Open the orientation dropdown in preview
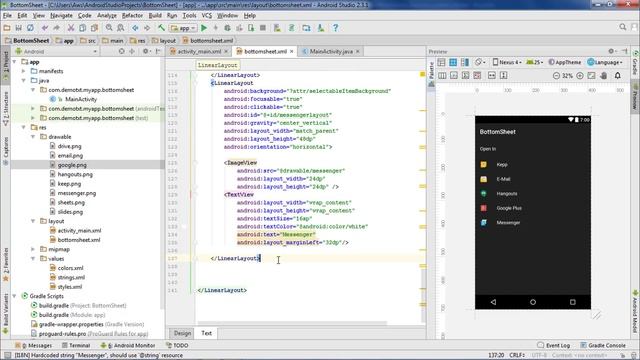The width and height of the screenshot is (640, 360). coord(480,62)
